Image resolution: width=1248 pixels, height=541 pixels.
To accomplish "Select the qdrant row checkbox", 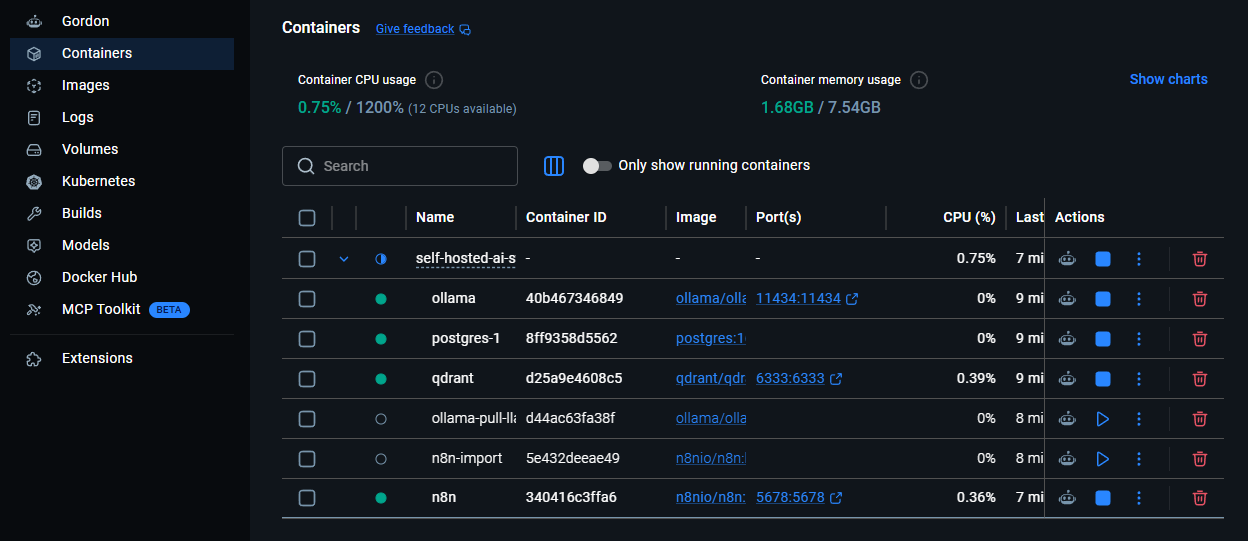I will [x=307, y=378].
